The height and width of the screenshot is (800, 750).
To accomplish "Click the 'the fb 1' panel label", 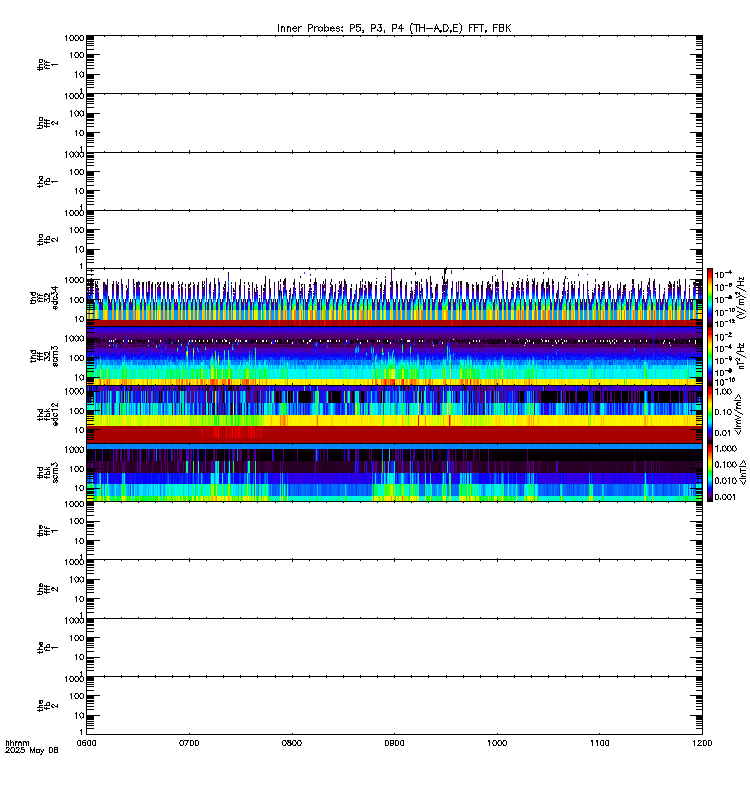I will 47,648.
